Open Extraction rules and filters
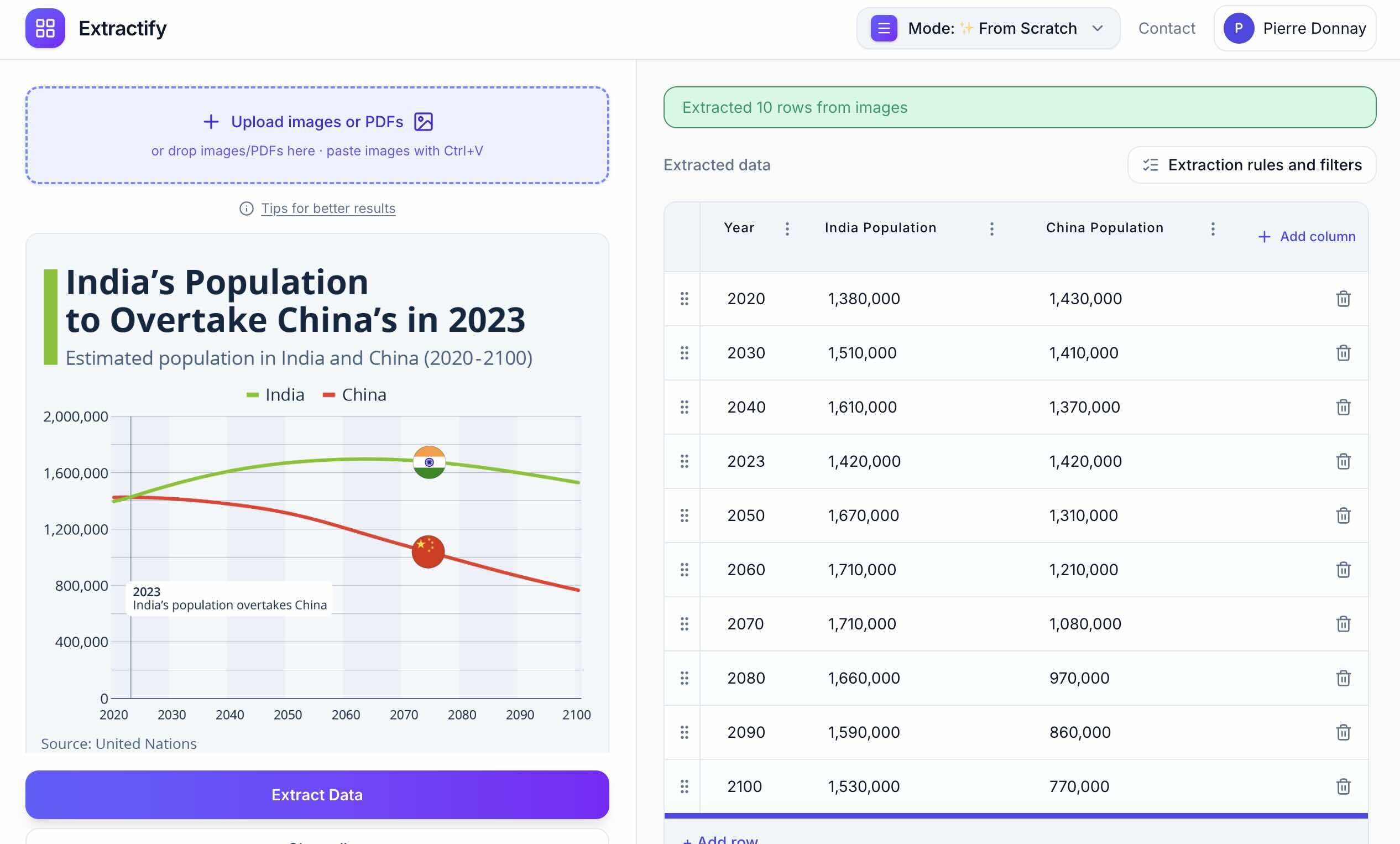The height and width of the screenshot is (844, 1400). [1252, 165]
